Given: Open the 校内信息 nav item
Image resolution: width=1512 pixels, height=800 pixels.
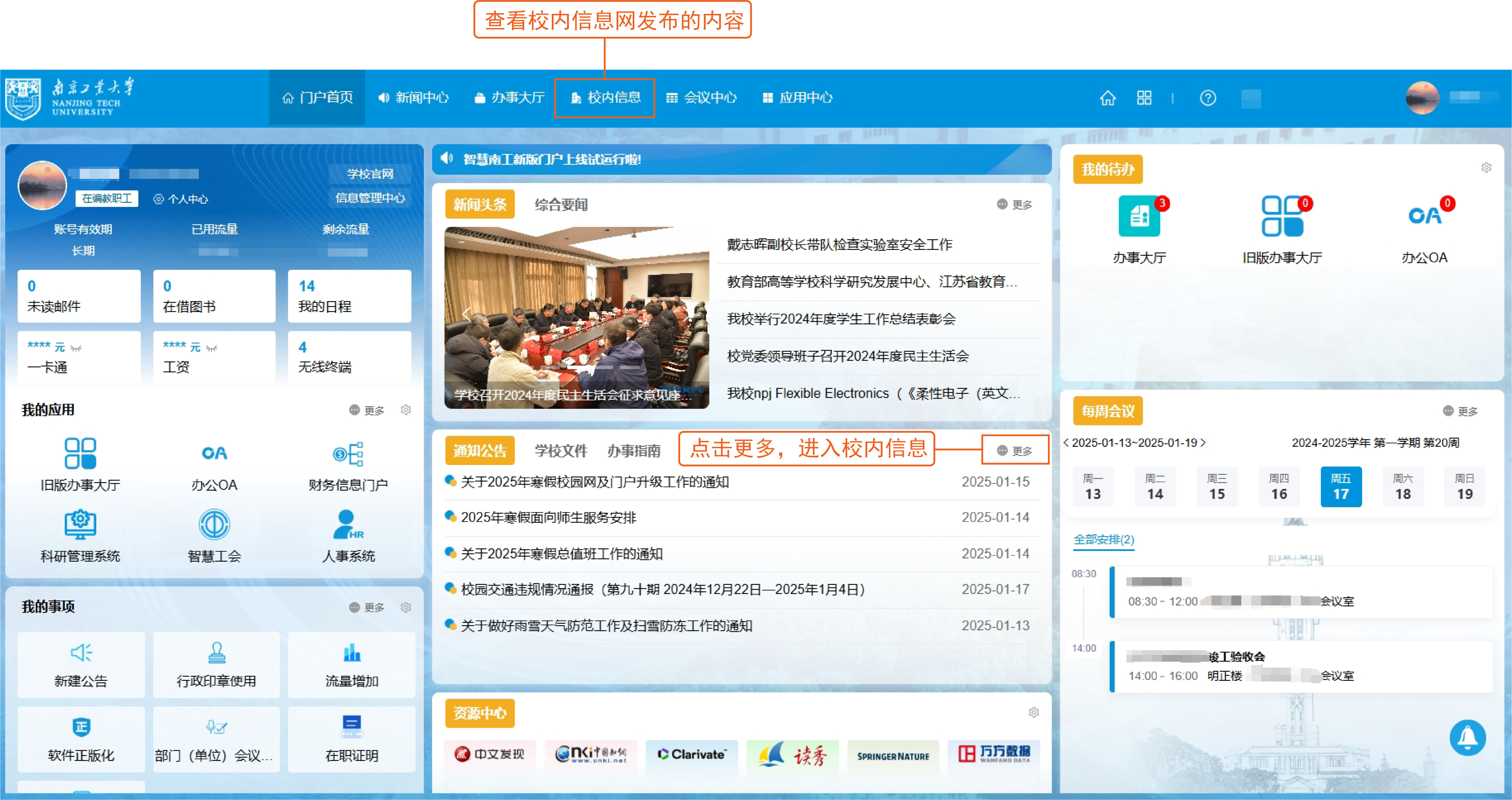Looking at the screenshot, I should click(605, 97).
